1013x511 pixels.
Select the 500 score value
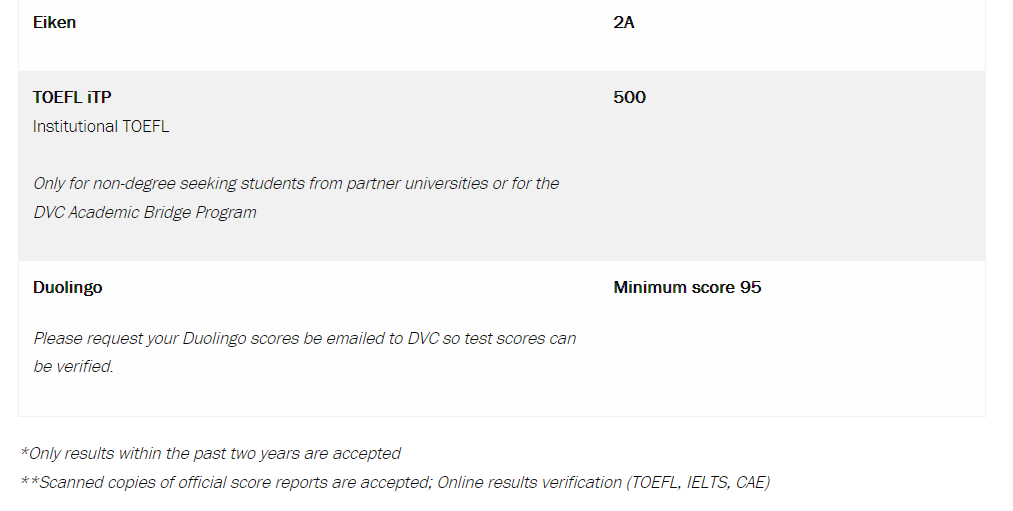tap(629, 98)
